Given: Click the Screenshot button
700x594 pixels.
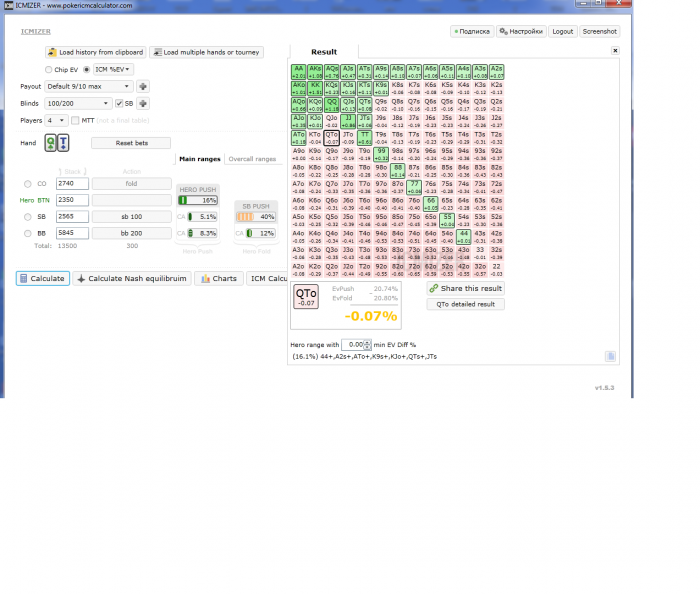Looking at the screenshot, I should pos(600,32).
